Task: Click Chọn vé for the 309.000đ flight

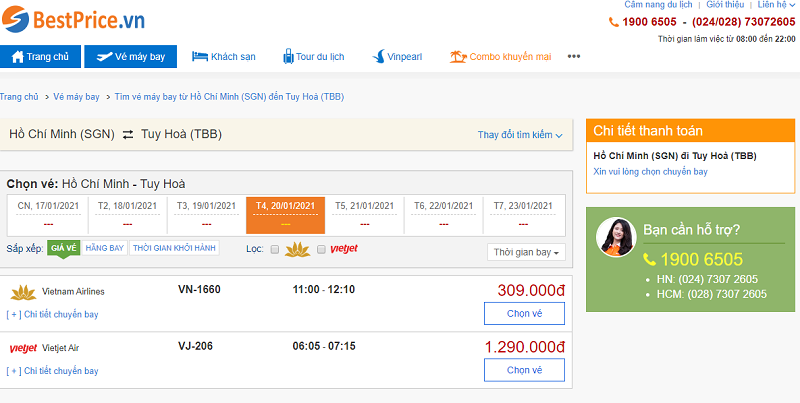Action: 524,314
